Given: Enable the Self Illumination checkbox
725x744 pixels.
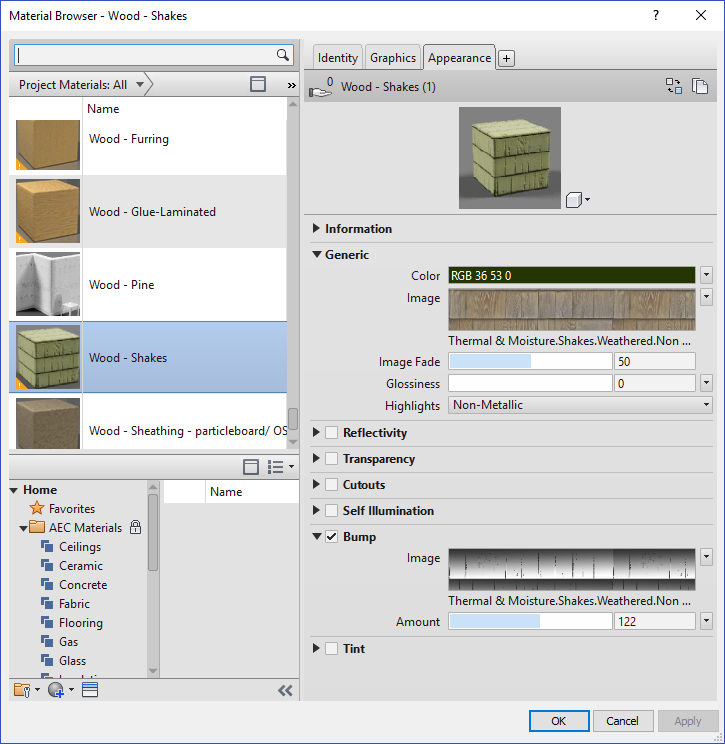Looking at the screenshot, I should (332, 511).
